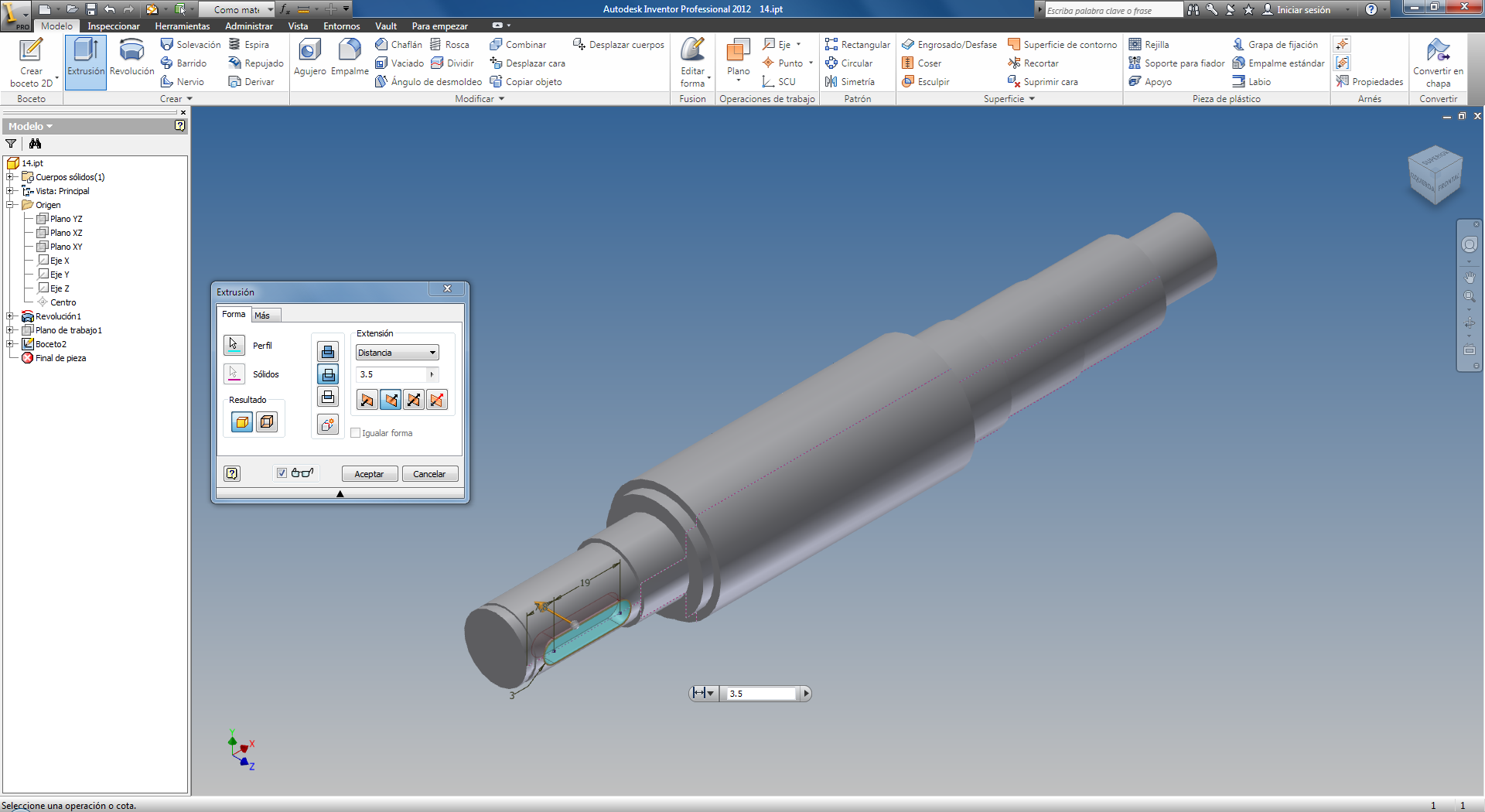Viewport: 1485px width, 812px height.
Task: Click the Combinar command
Action: point(517,45)
